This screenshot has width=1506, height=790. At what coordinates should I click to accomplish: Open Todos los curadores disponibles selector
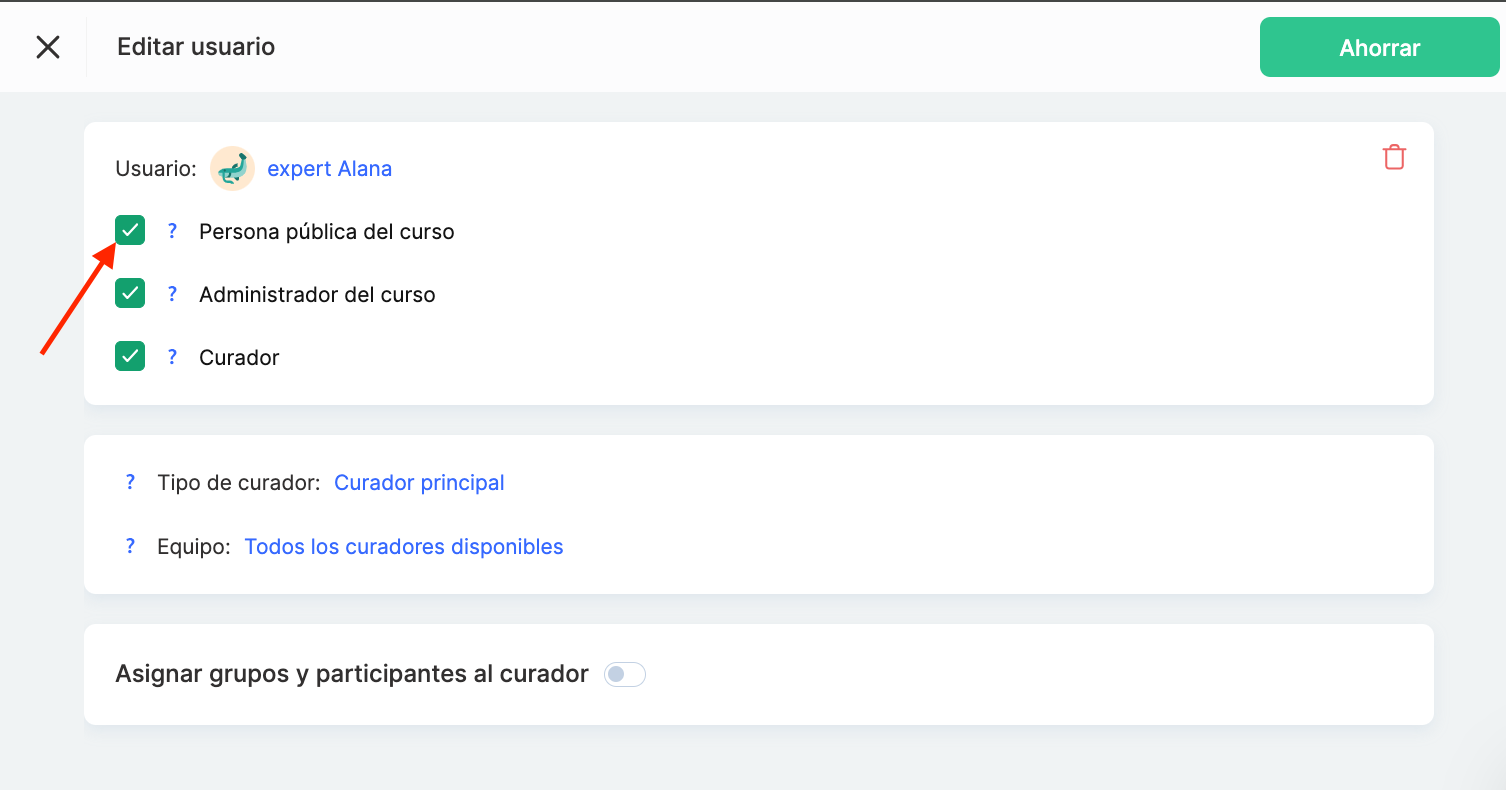coord(404,547)
